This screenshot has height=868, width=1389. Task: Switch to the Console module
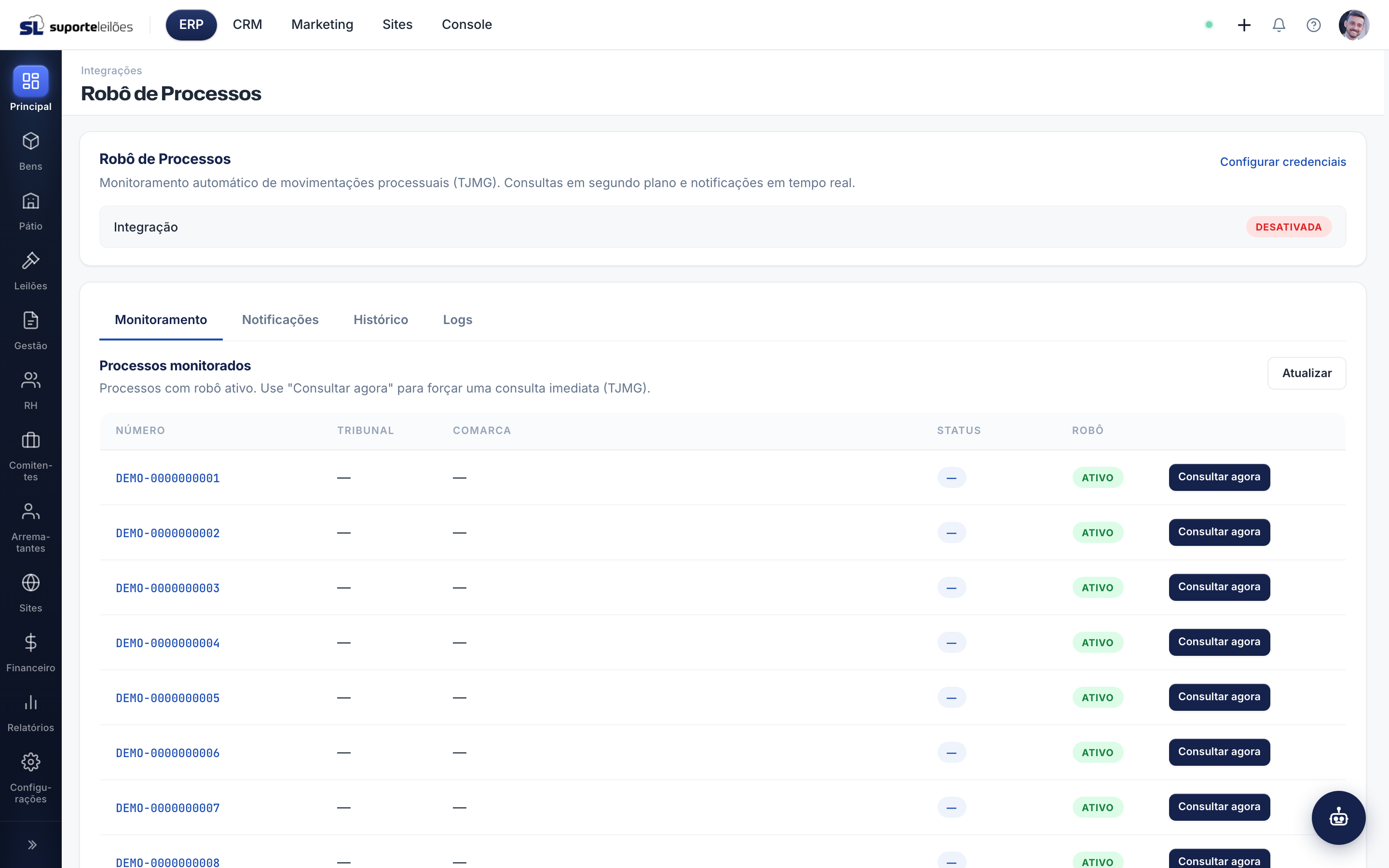click(x=467, y=25)
